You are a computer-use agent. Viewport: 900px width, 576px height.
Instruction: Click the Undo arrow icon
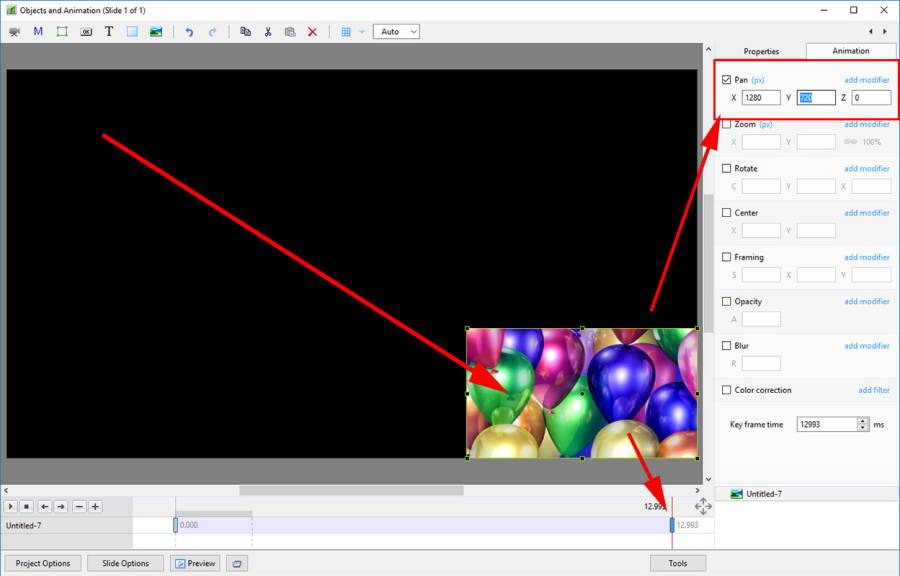pyautogui.click(x=189, y=32)
